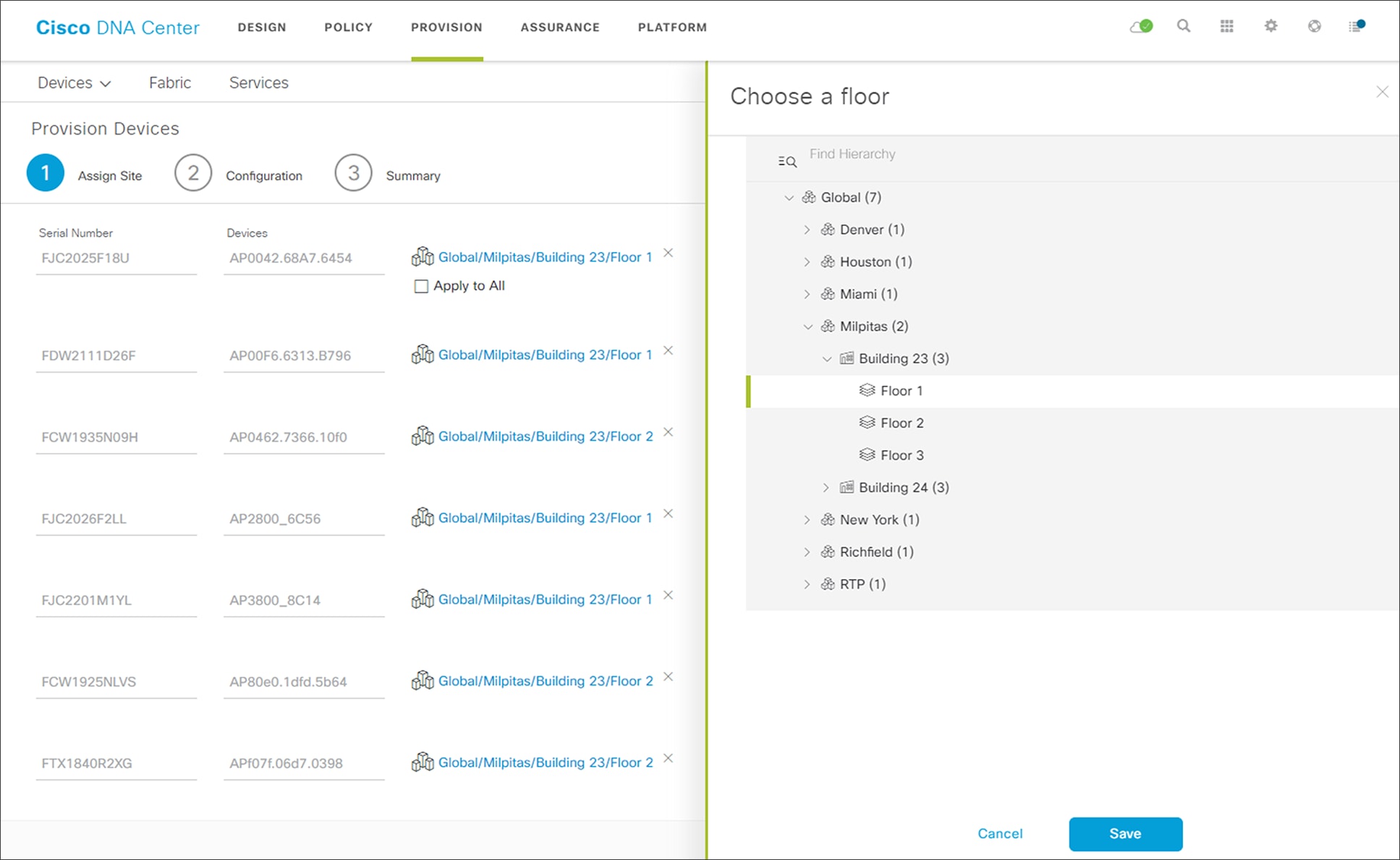The image size is (1400, 860).
Task: Collapse Building 23 (3) node
Action: pyautogui.click(x=827, y=359)
